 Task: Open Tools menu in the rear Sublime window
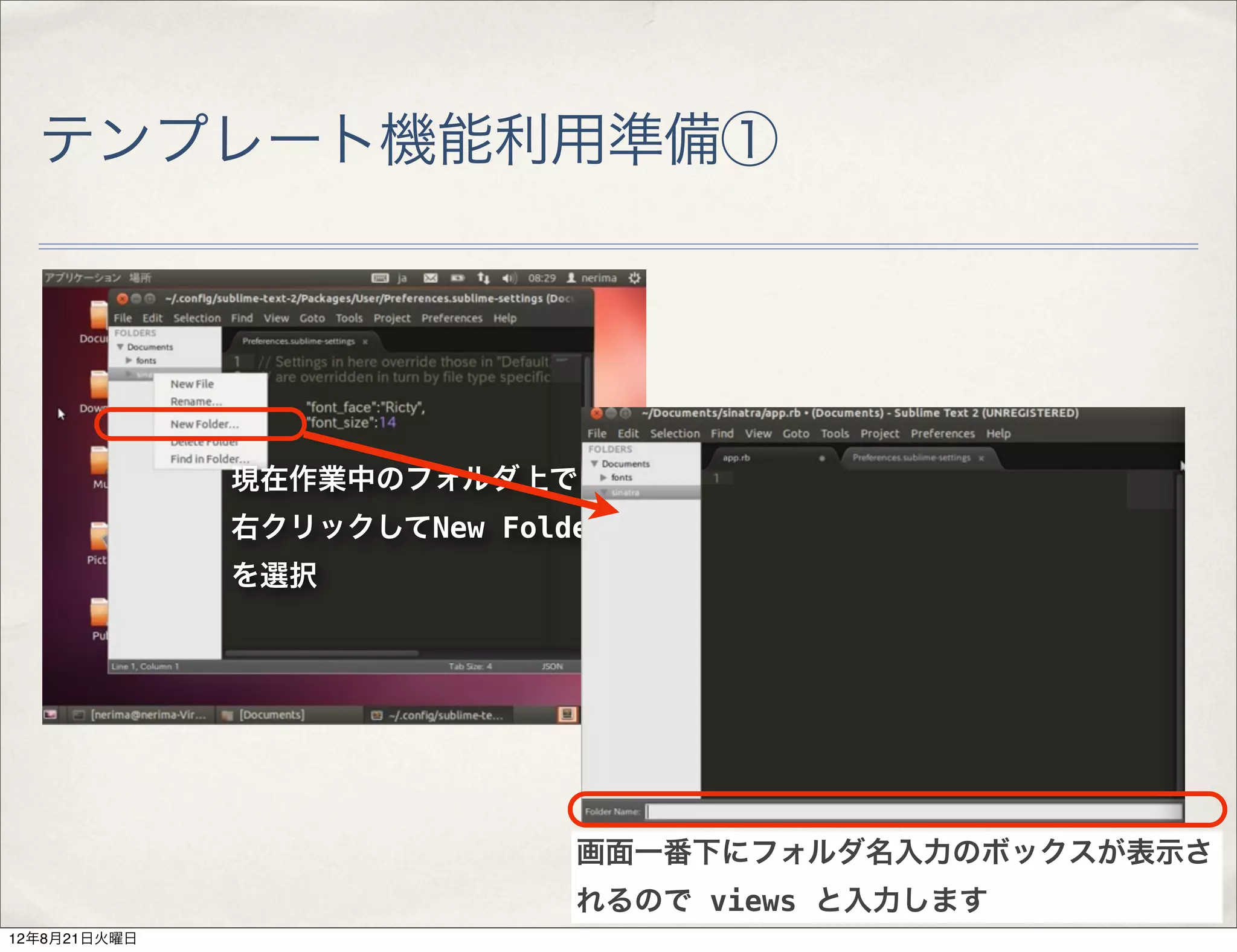[x=349, y=318]
